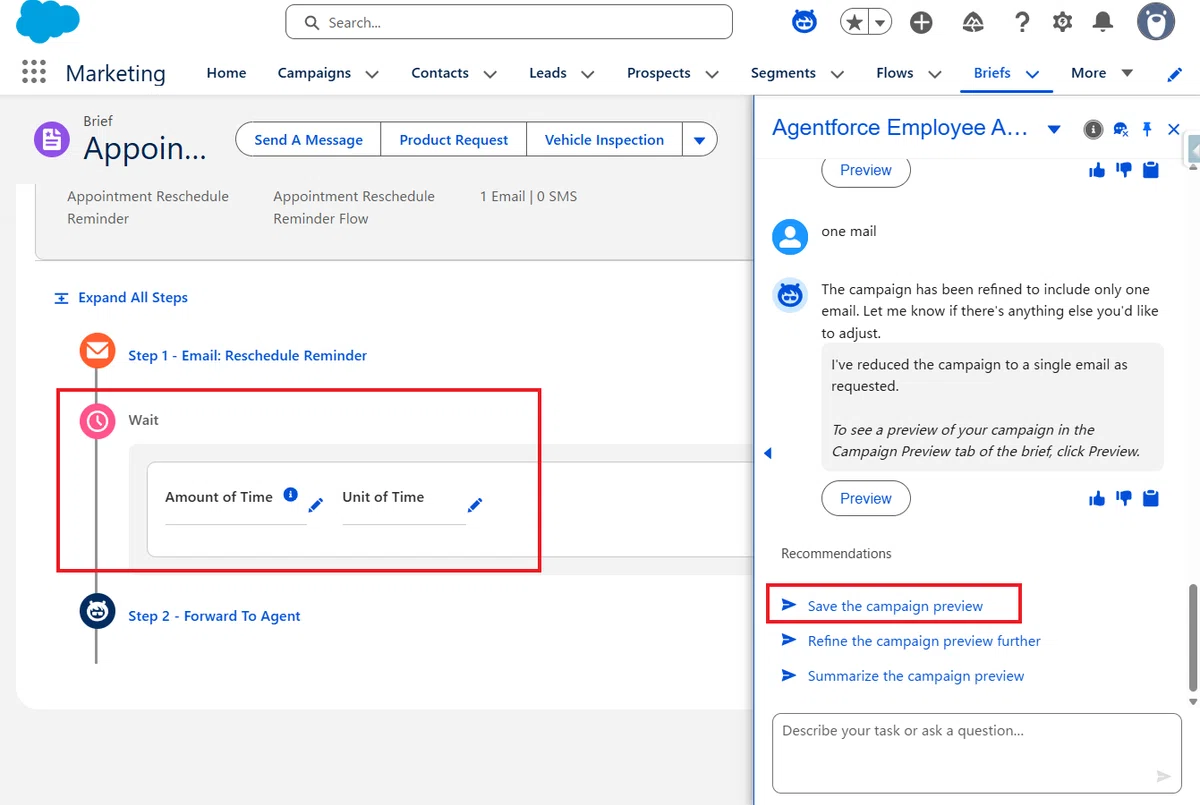This screenshot has height=805, width=1200.
Task: Select Save the campaign preview recommendation
Action: pos(895,606)
